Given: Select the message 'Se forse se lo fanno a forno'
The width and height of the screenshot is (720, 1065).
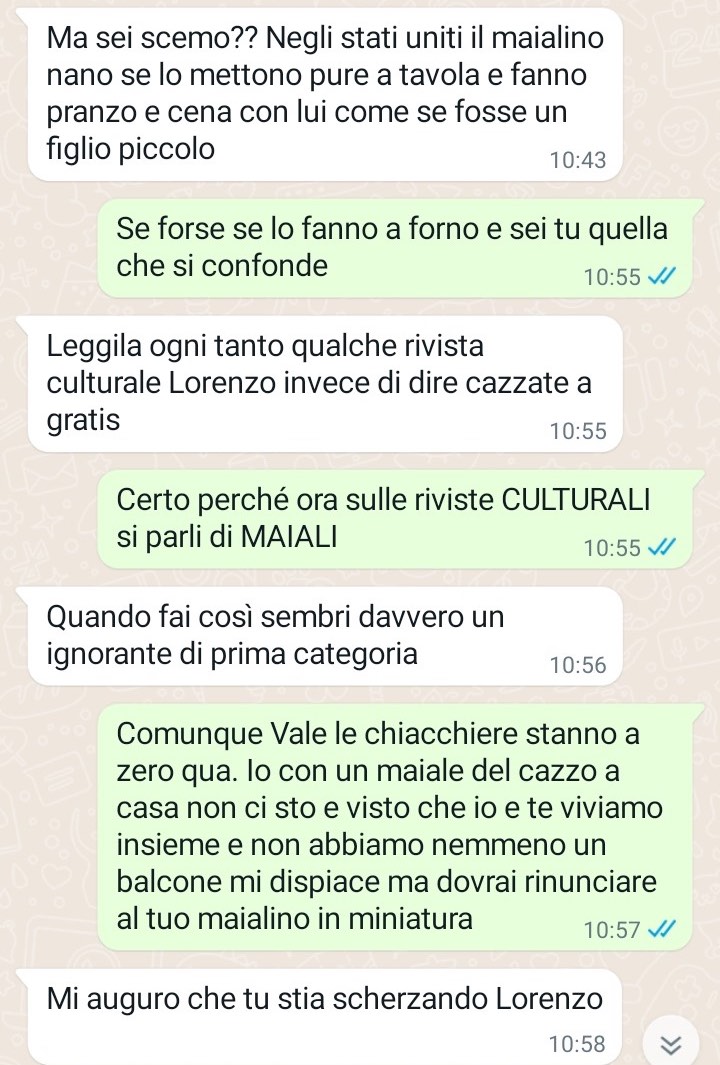Looking at the screenshot, I should [395, 249].
